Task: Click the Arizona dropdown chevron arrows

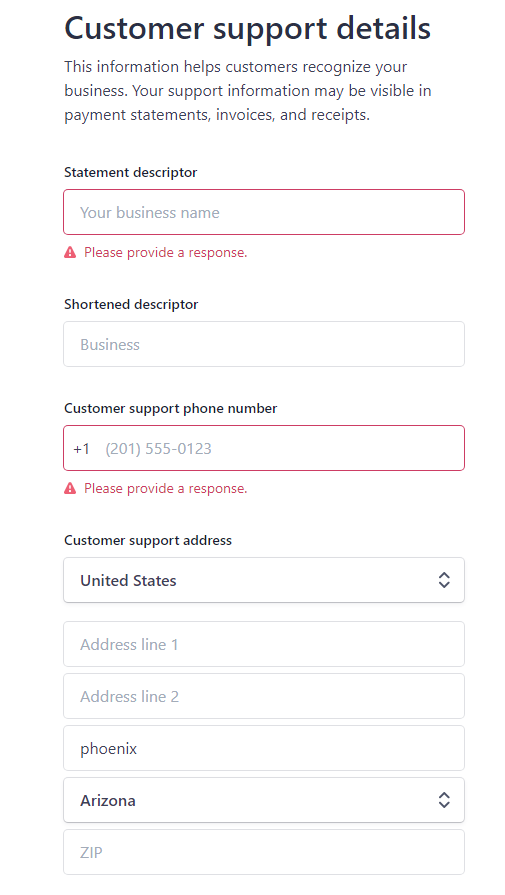Action: tap(444, 800)
